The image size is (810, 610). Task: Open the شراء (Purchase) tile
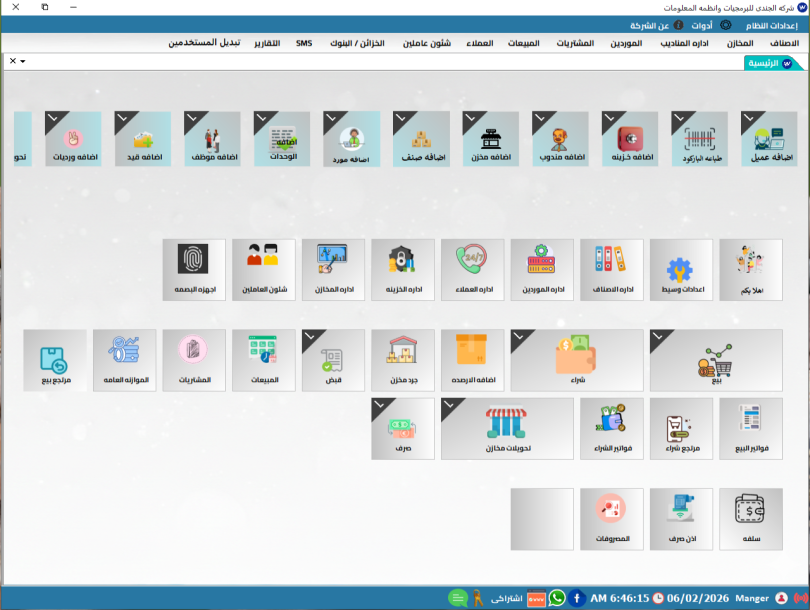click(542, 359)
